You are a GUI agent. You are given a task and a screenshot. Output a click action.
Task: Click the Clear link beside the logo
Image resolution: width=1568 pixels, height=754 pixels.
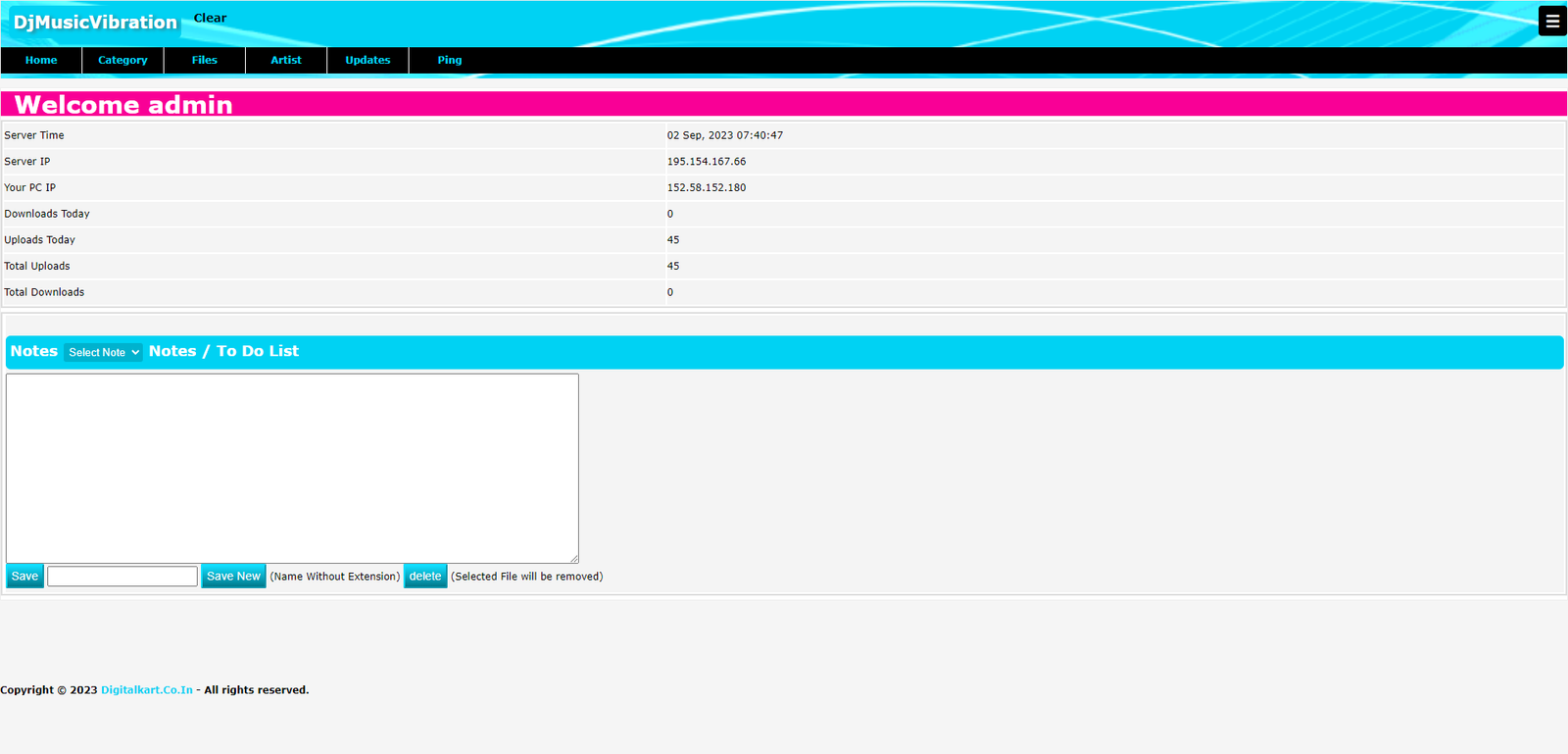[x=210, y=18]
